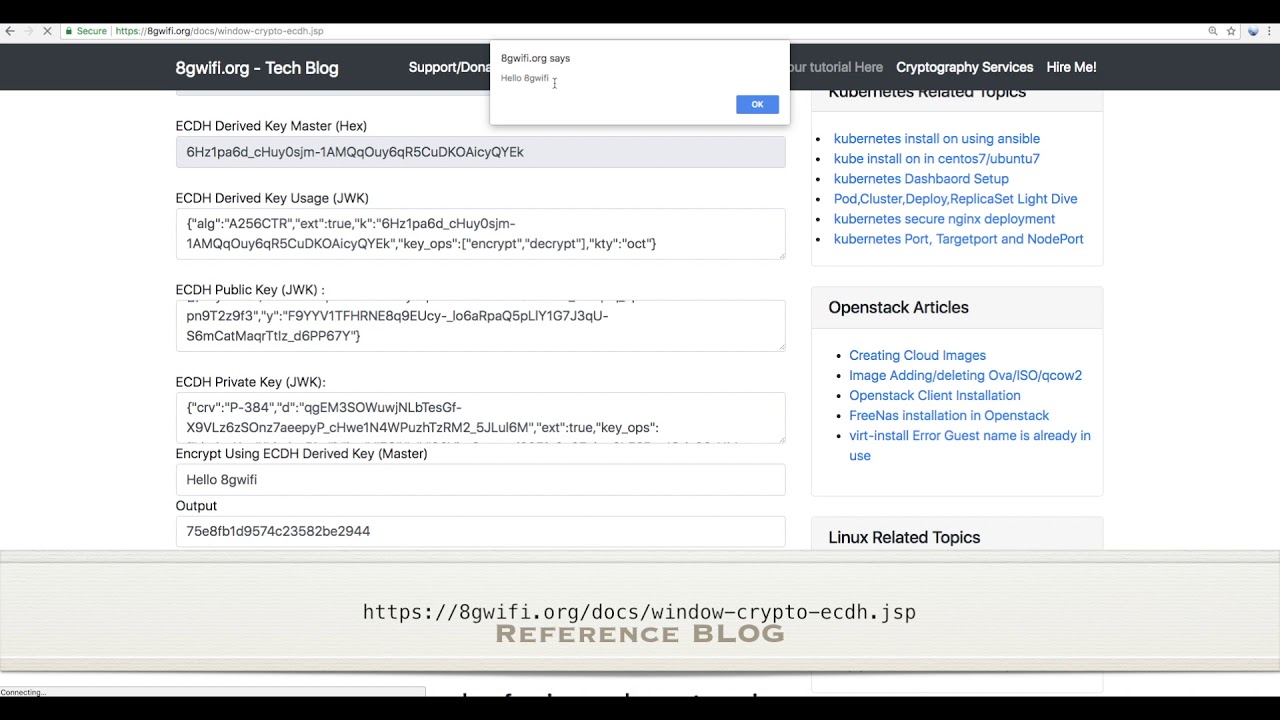Bookmark this page with the star icon
Viewport: 1280px width, 720px height.
(x=1231, y=31)
